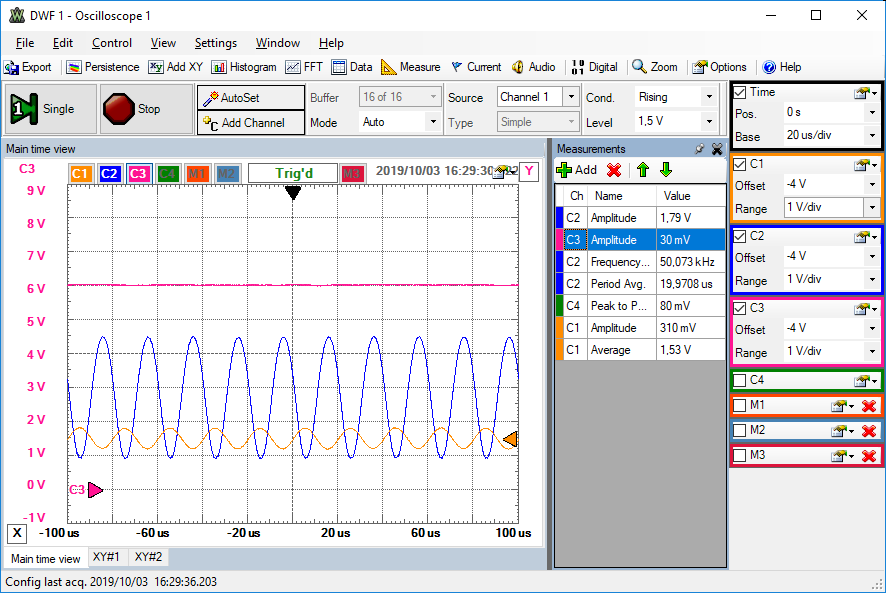Image resolution: width=886 pixels, height=593 pixels.
Task: Expand the Cond. Rising dropdown
Action: pos(709,97)
